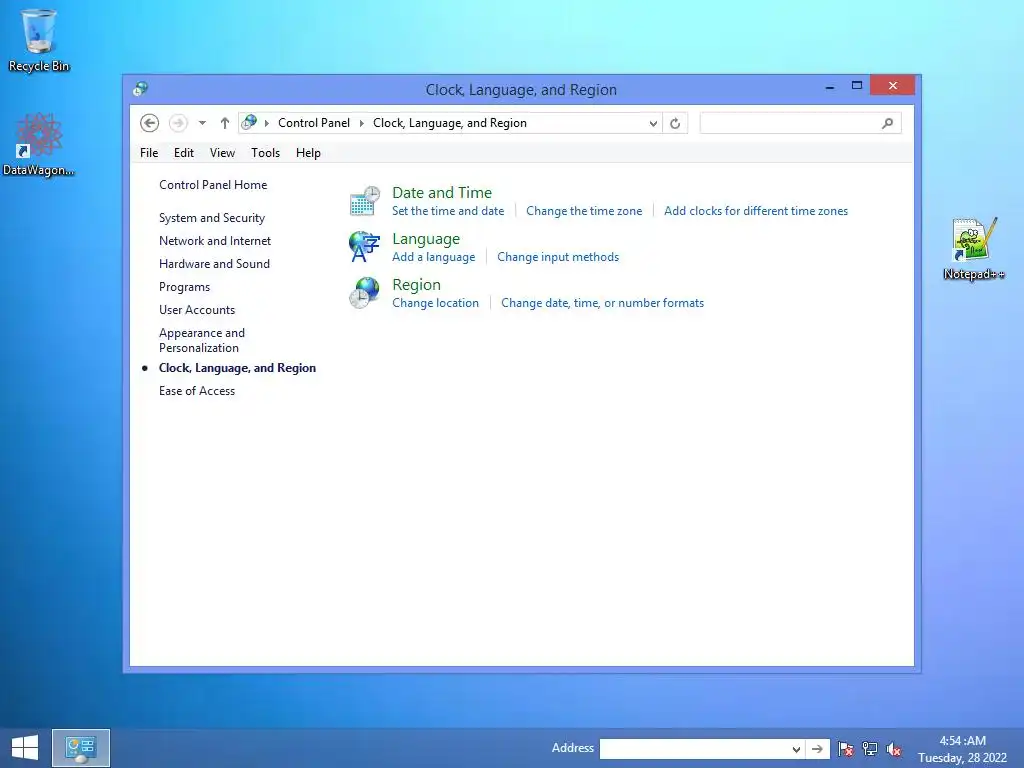Refresh the Control Panel view

[x=675, y=123]
